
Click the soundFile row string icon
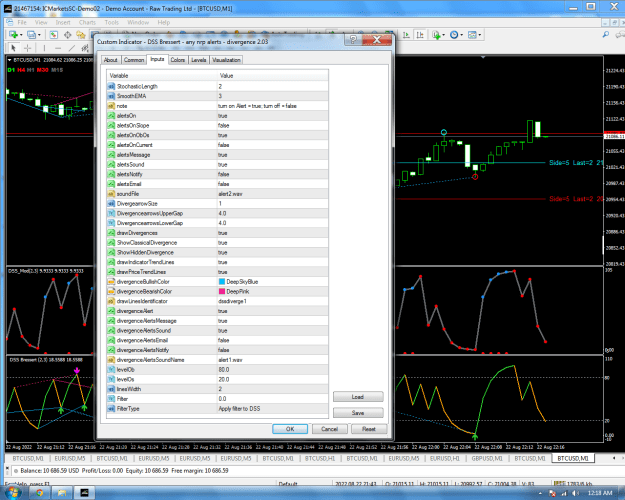click(111, 194)
